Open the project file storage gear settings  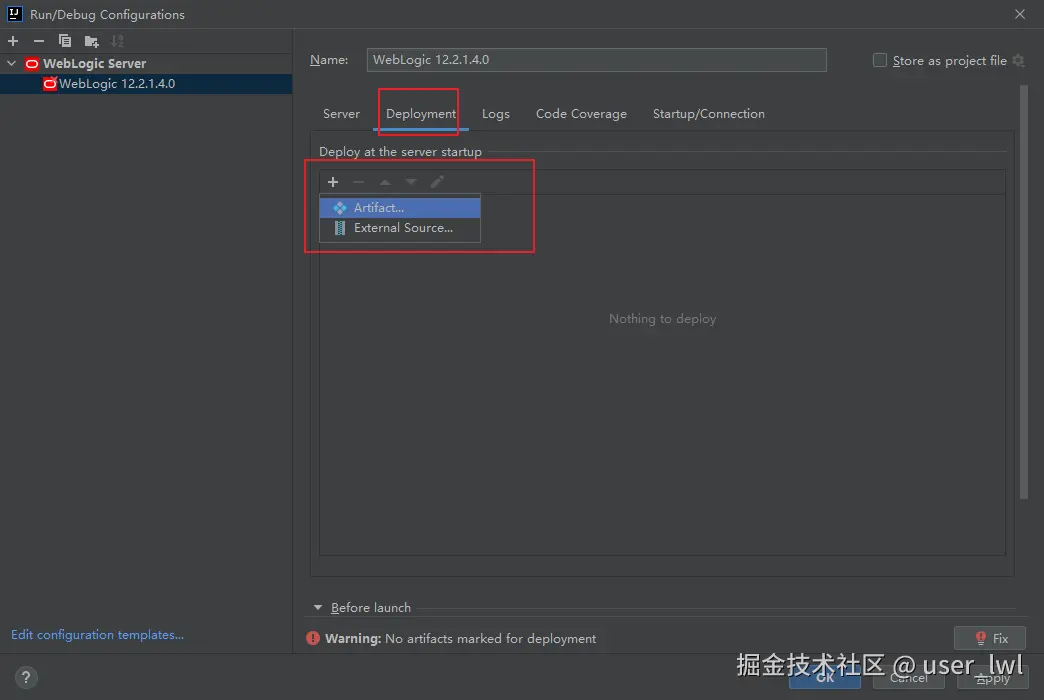1018,61
